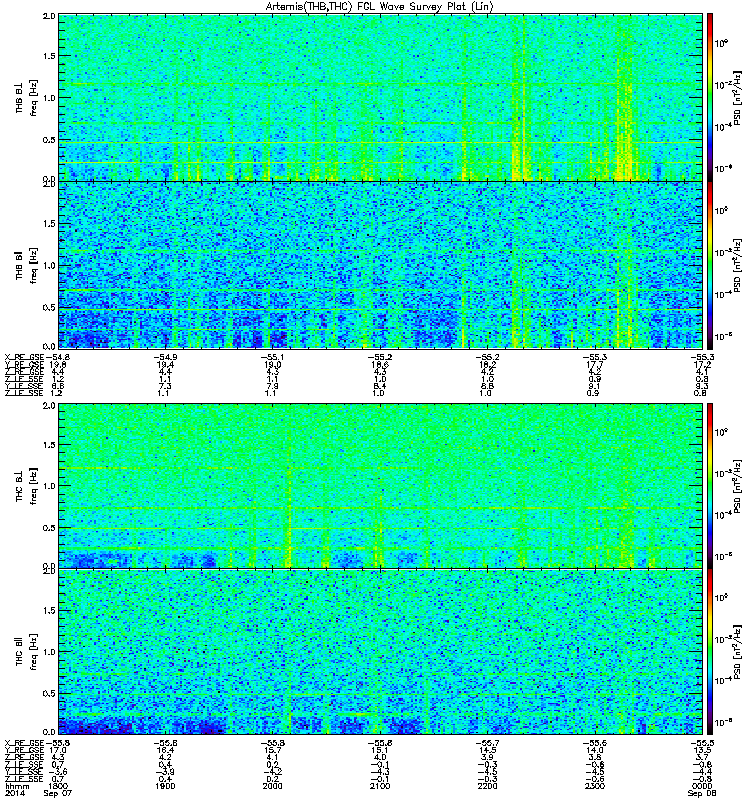
Task: Click the '1.5' frequency tick of the THB B⊥ panel
Action: click(x=49, y=56)
